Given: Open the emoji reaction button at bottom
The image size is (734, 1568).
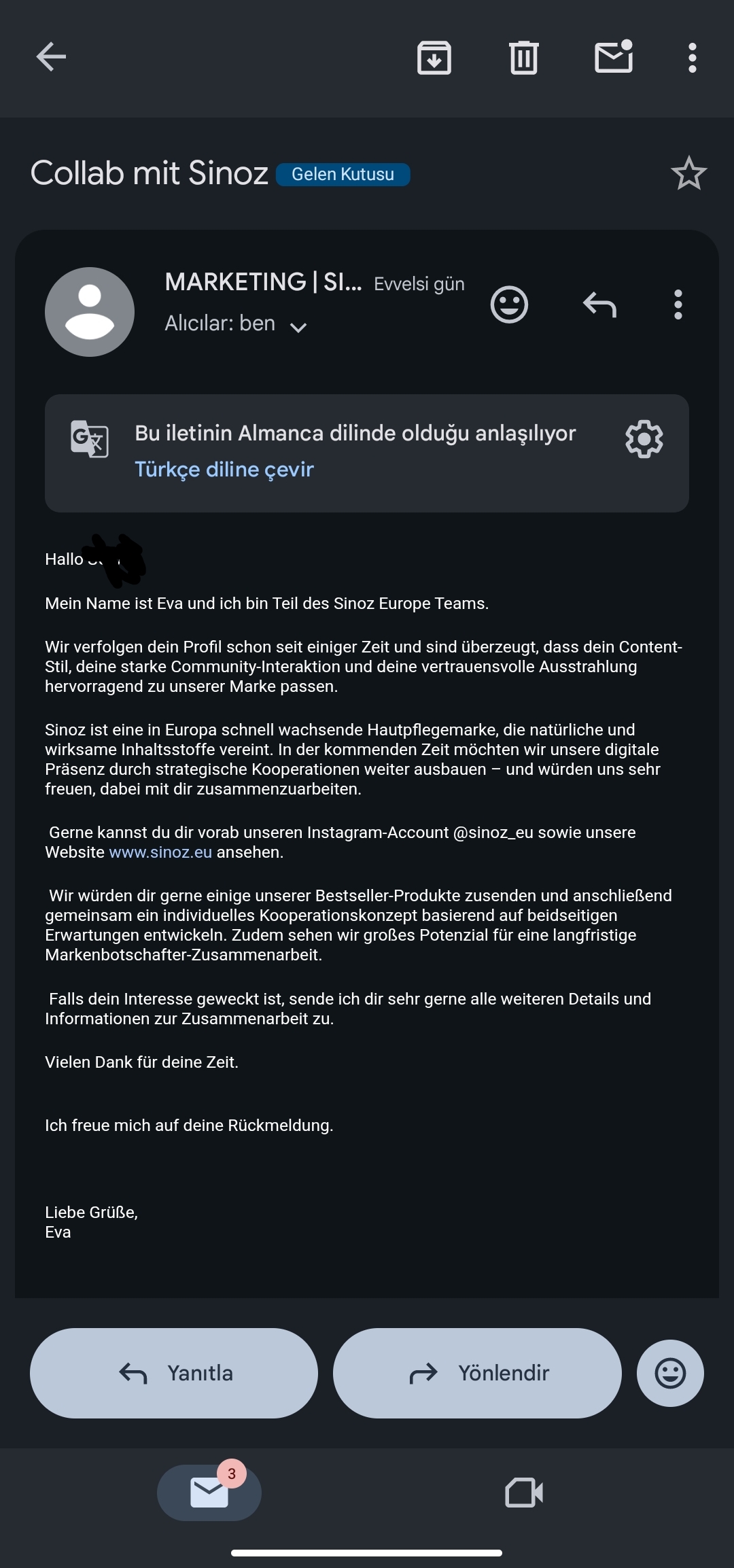Looking at the screenshot, I should 670,1373.
